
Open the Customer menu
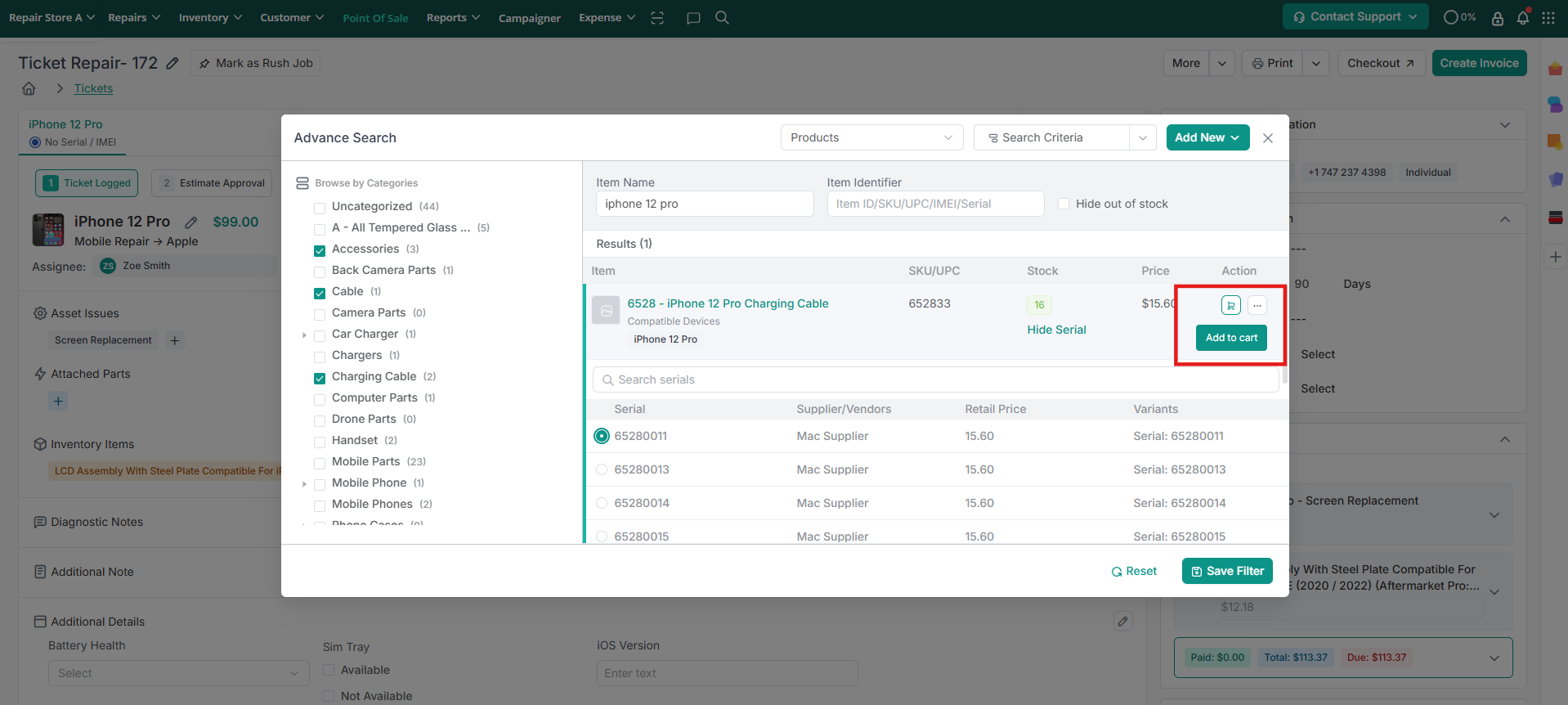(x=292, y=17)
